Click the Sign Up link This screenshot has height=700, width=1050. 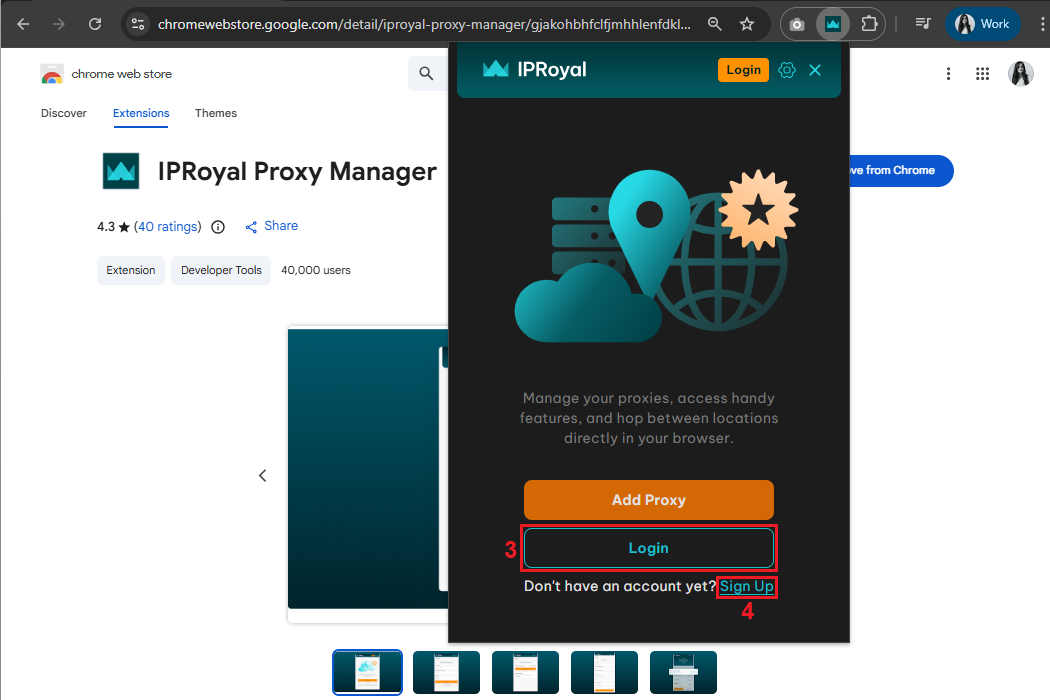pos(747,587)
